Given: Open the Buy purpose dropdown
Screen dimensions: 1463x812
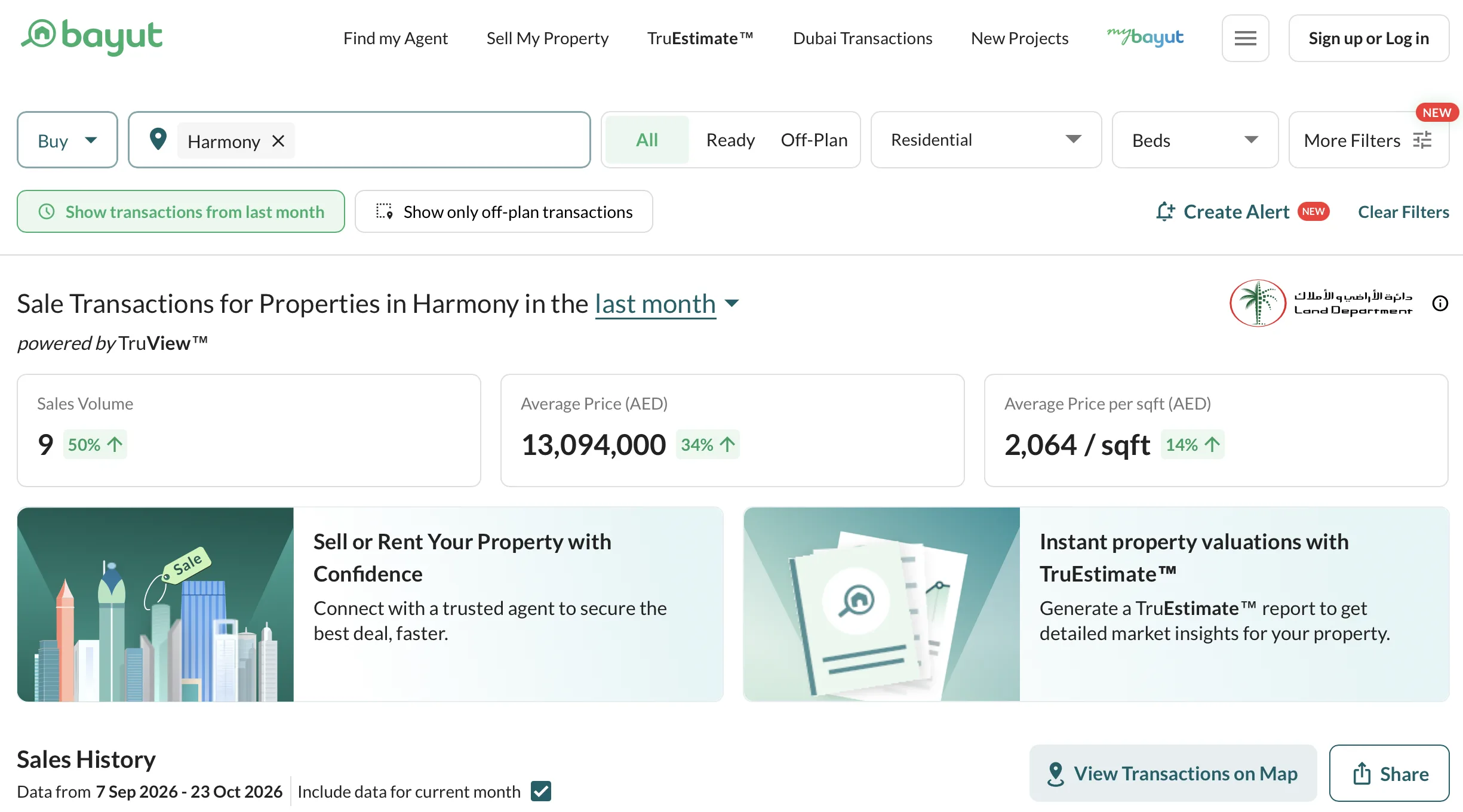Looking at the screenshot, I should click(x=67, y=140).
